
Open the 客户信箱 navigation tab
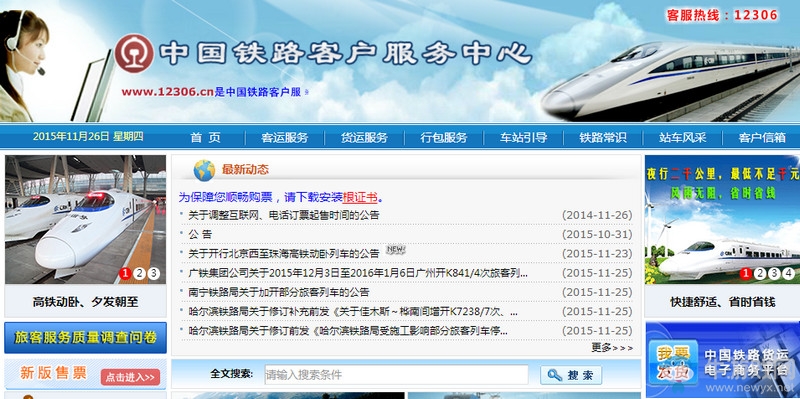click(x=762, y=137)
